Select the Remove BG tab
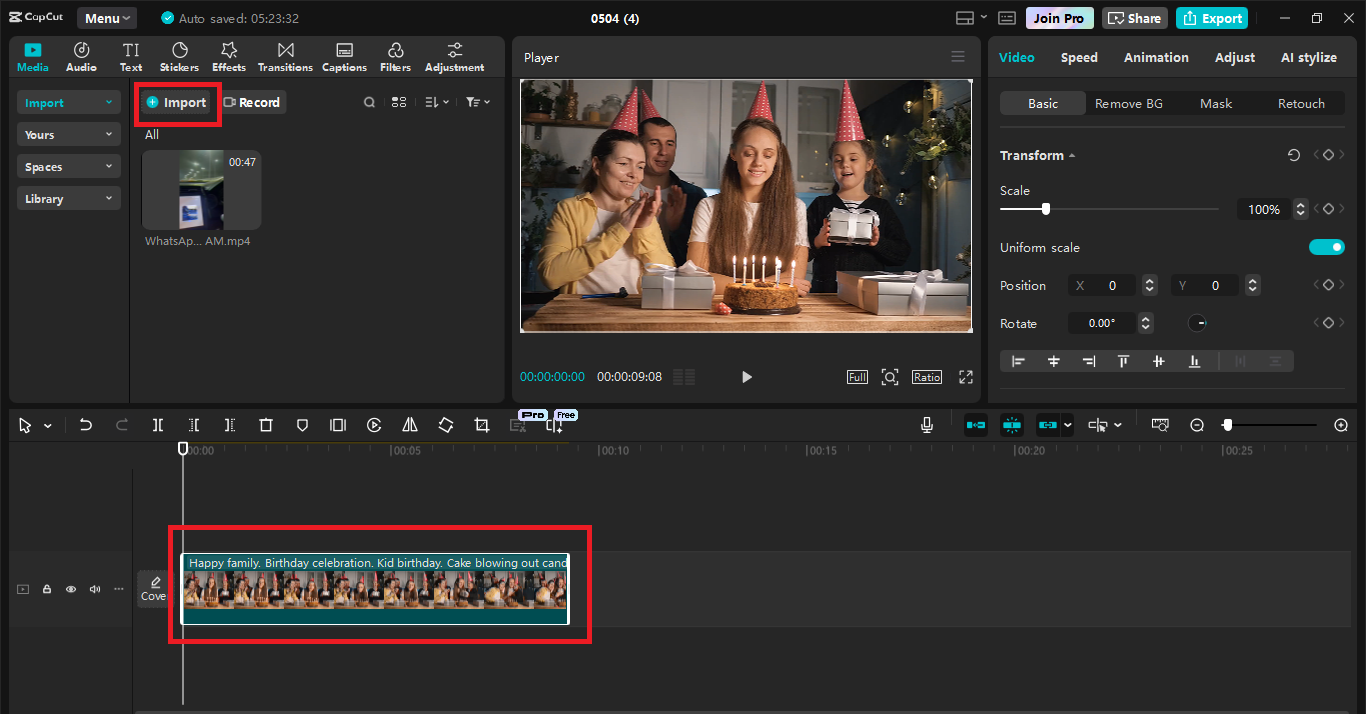The height and width of the screenshot is (714, 1366). (x=1129, y=103)
